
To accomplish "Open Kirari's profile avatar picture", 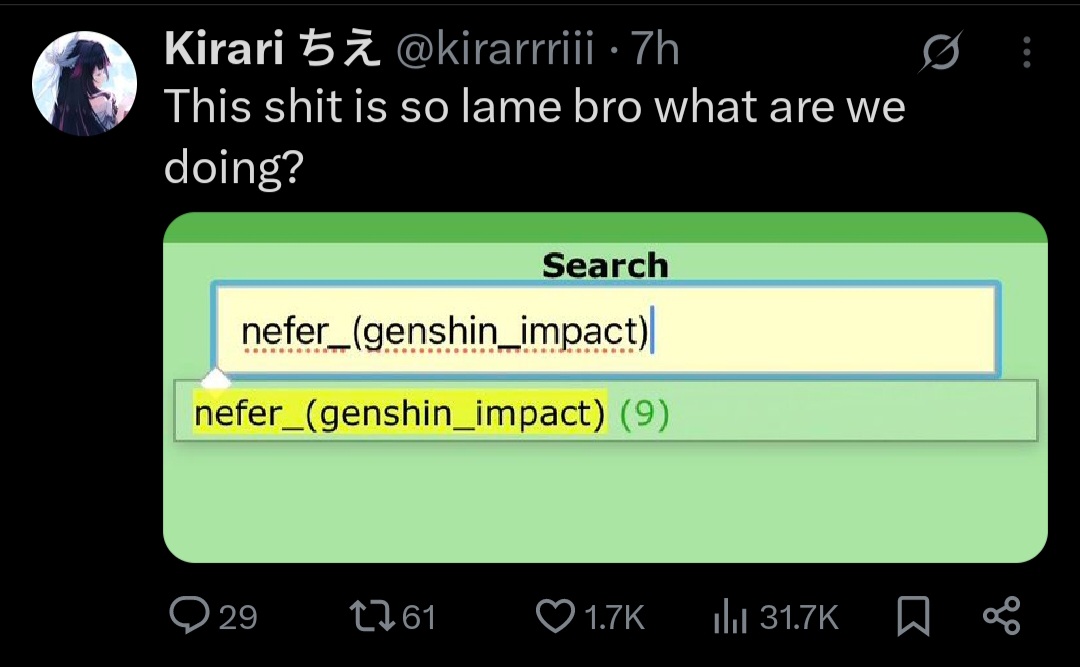I will (84, 83).
